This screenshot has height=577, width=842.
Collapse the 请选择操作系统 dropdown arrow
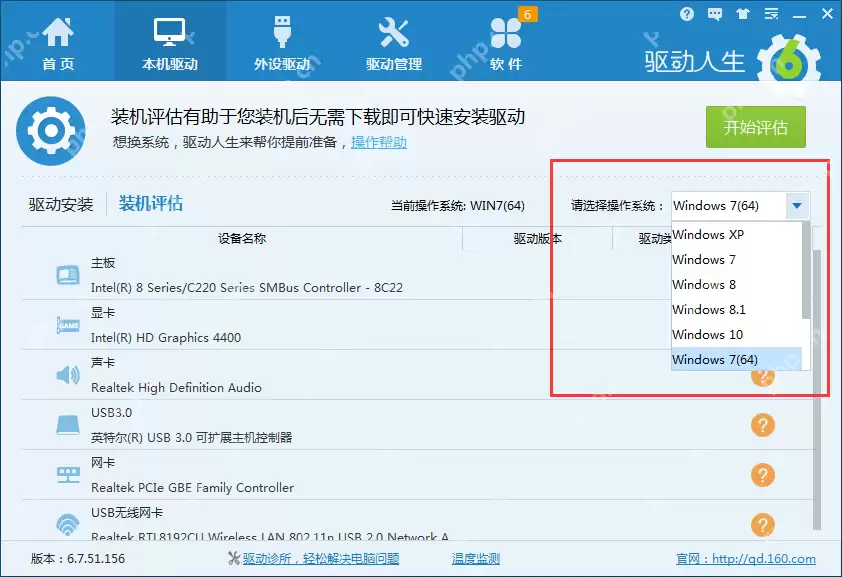(x=797, y=206)
